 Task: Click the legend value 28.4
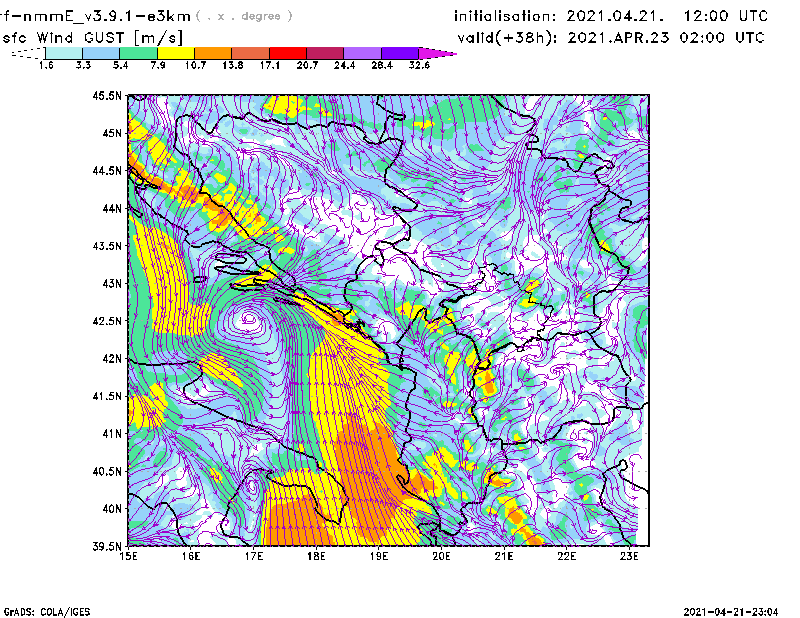coord(382,65)
